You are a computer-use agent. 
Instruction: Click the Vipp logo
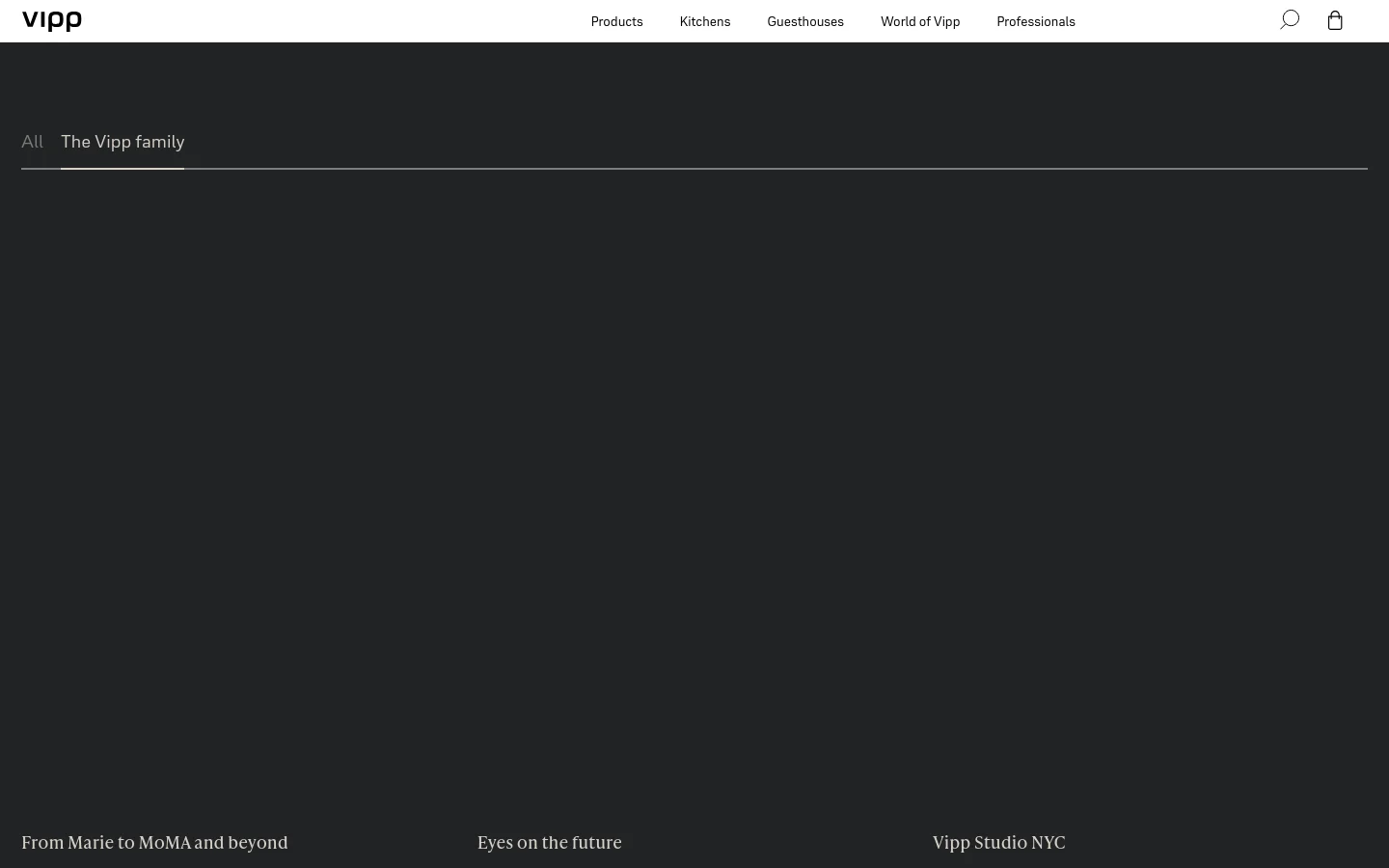coord(52,21)
